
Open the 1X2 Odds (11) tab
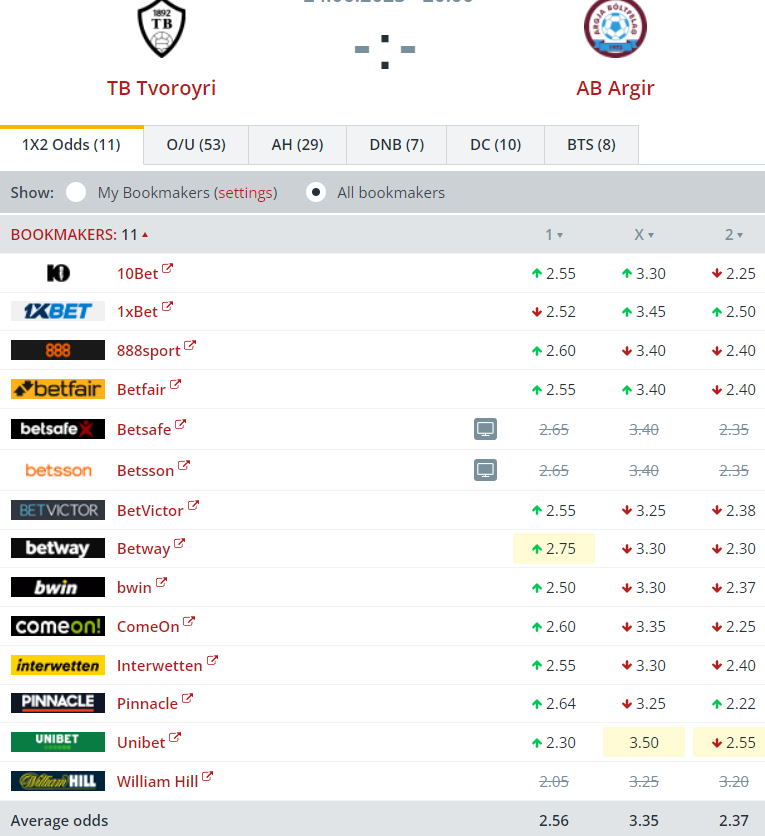[x=71, y=145]
